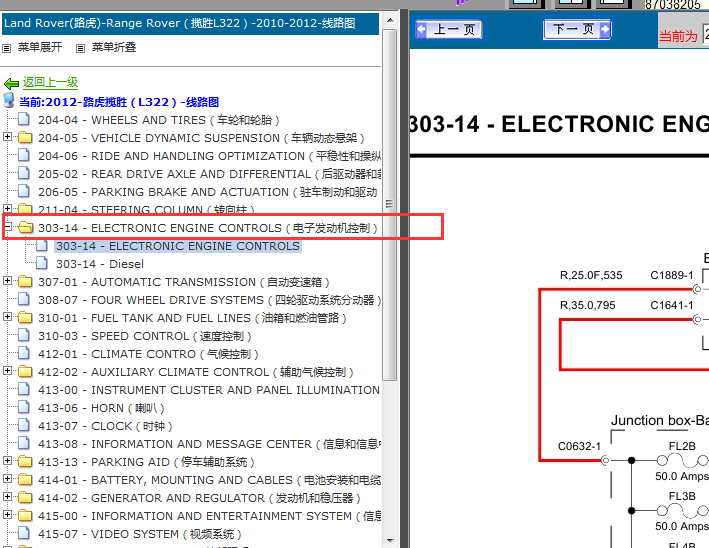Click page icon of 206-05 Parking Brake
This screenshot has width=709, height=548.
24,192
